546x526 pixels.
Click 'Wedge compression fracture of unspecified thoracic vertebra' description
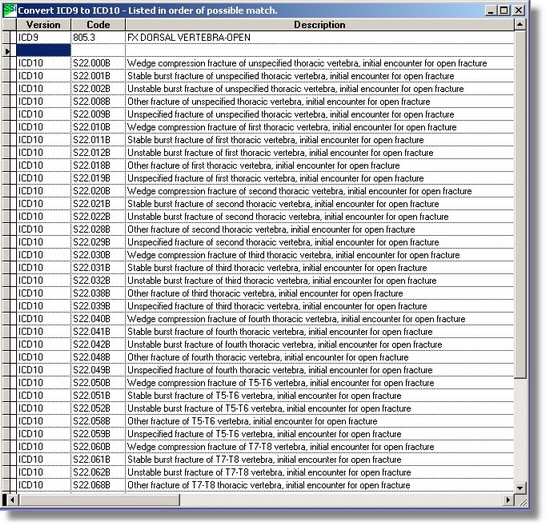320,63
